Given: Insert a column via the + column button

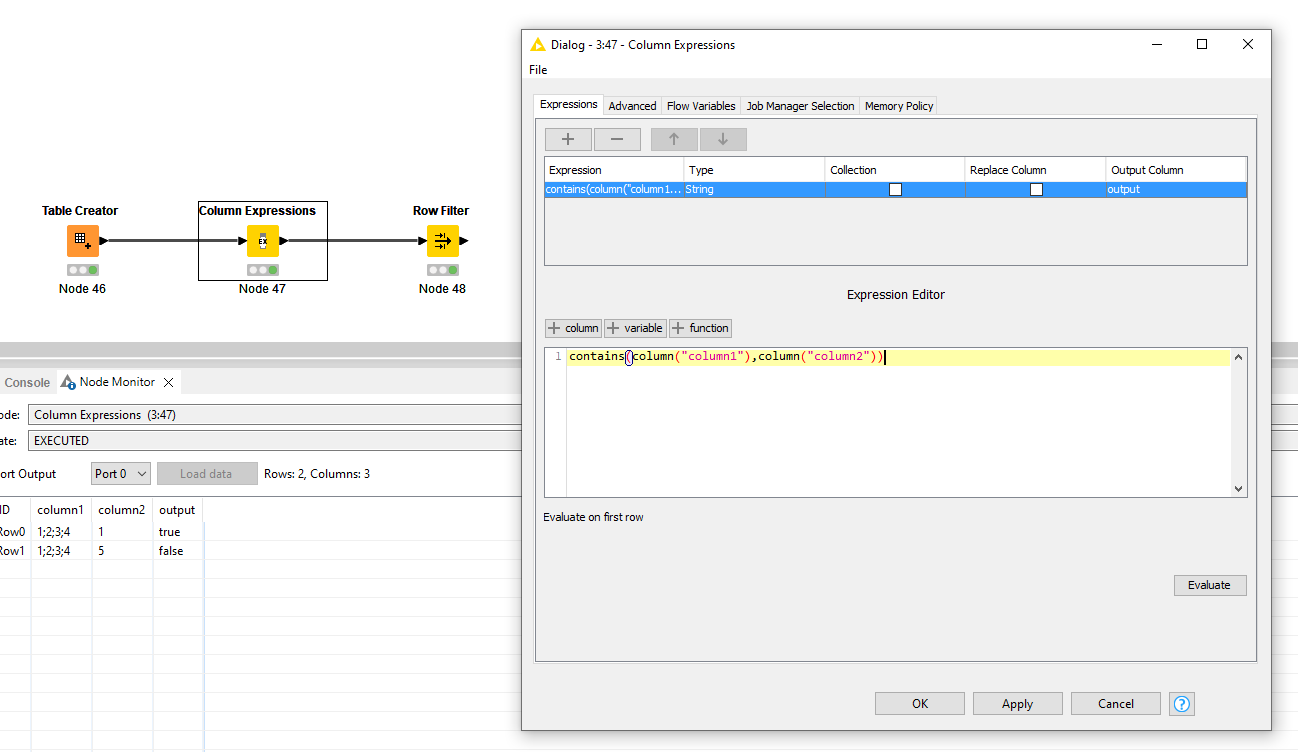Looking at the screenshot, I should tap(572, 327).
